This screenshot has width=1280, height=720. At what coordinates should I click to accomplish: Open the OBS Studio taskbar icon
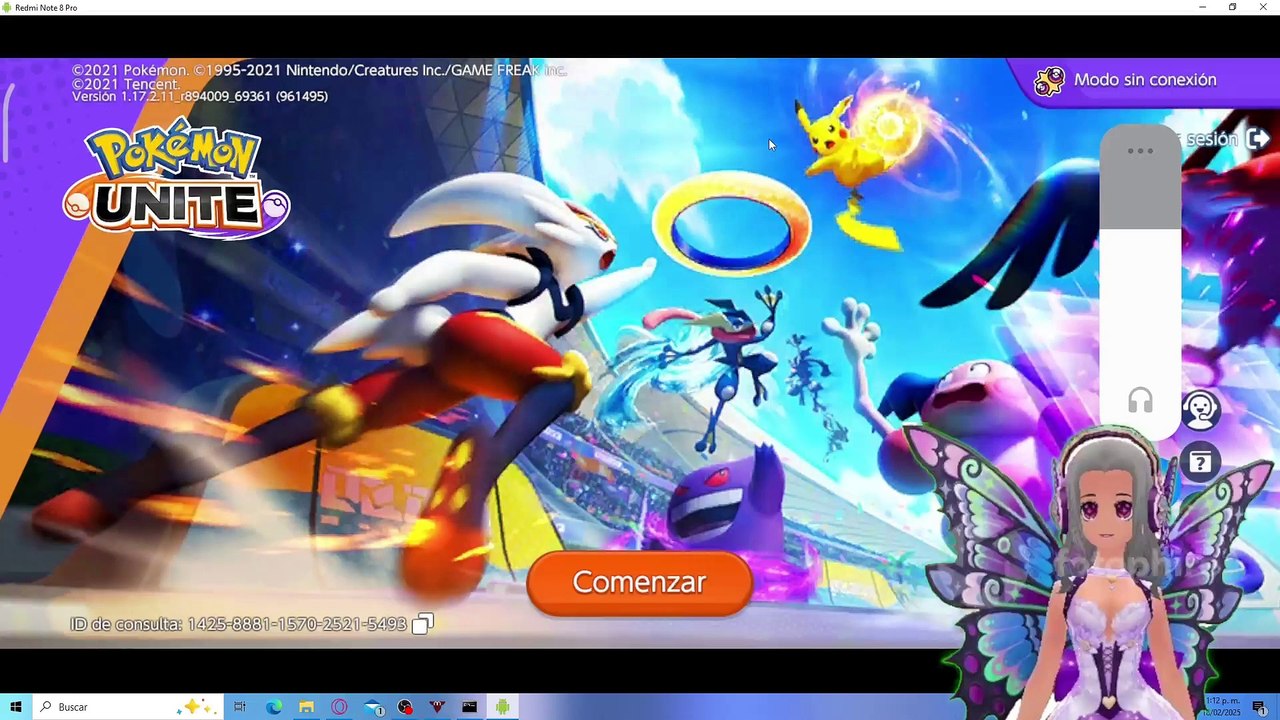(404, 707)
